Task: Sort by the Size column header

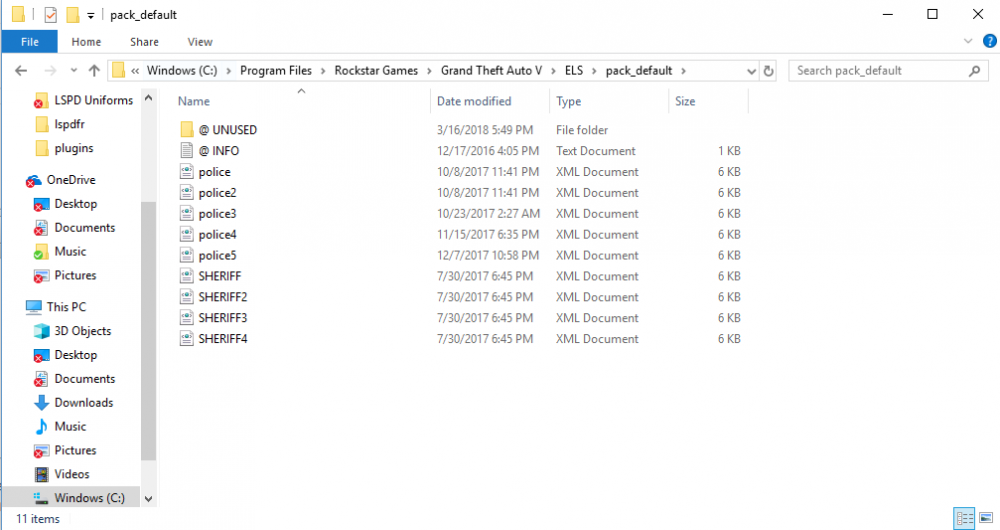Action: point(685,101)
